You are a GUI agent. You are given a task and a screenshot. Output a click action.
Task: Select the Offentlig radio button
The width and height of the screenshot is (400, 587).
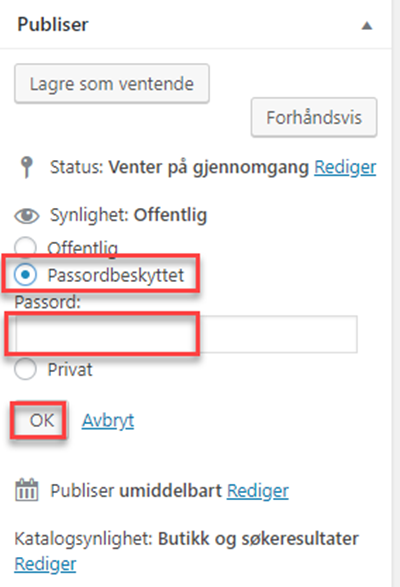pyautogui.click(x=25, y=247)
